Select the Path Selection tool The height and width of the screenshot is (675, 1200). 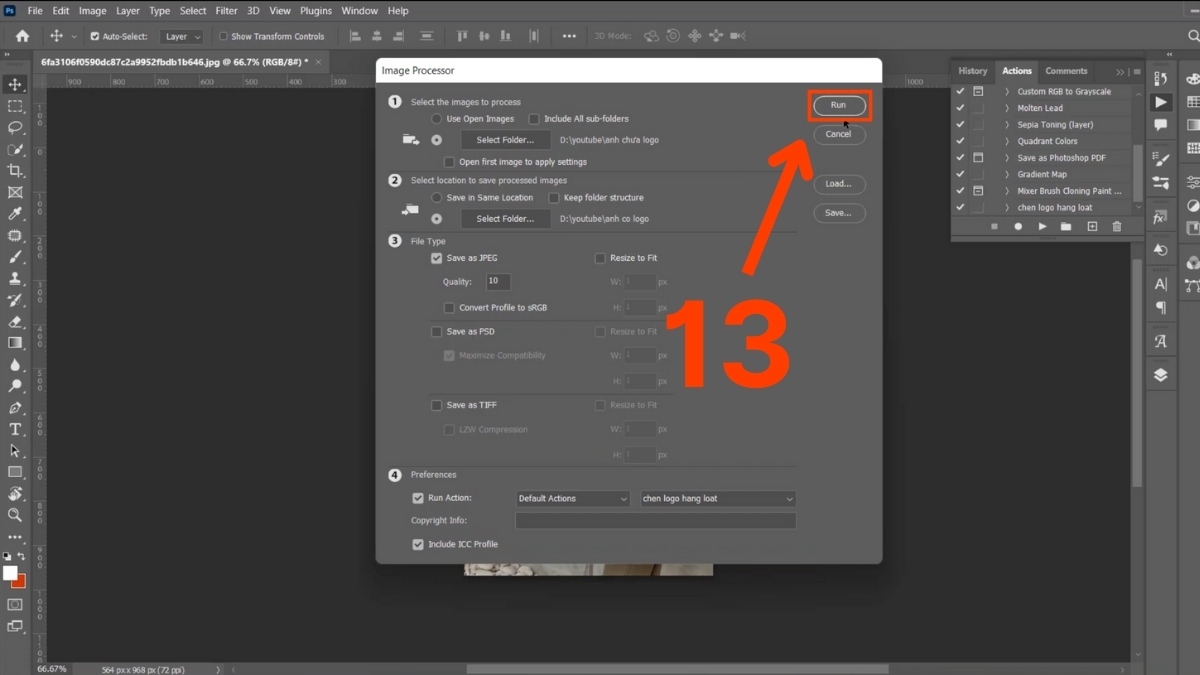pos(15,451)
